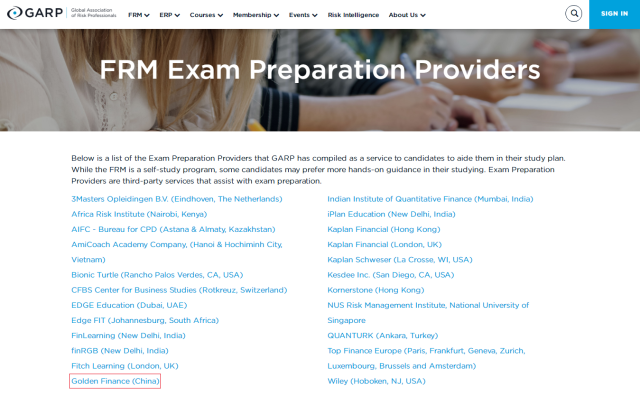The width and height of the screenshot is (640, 405).
Task: Open the Courses dropdown menu
Action: 206,15
